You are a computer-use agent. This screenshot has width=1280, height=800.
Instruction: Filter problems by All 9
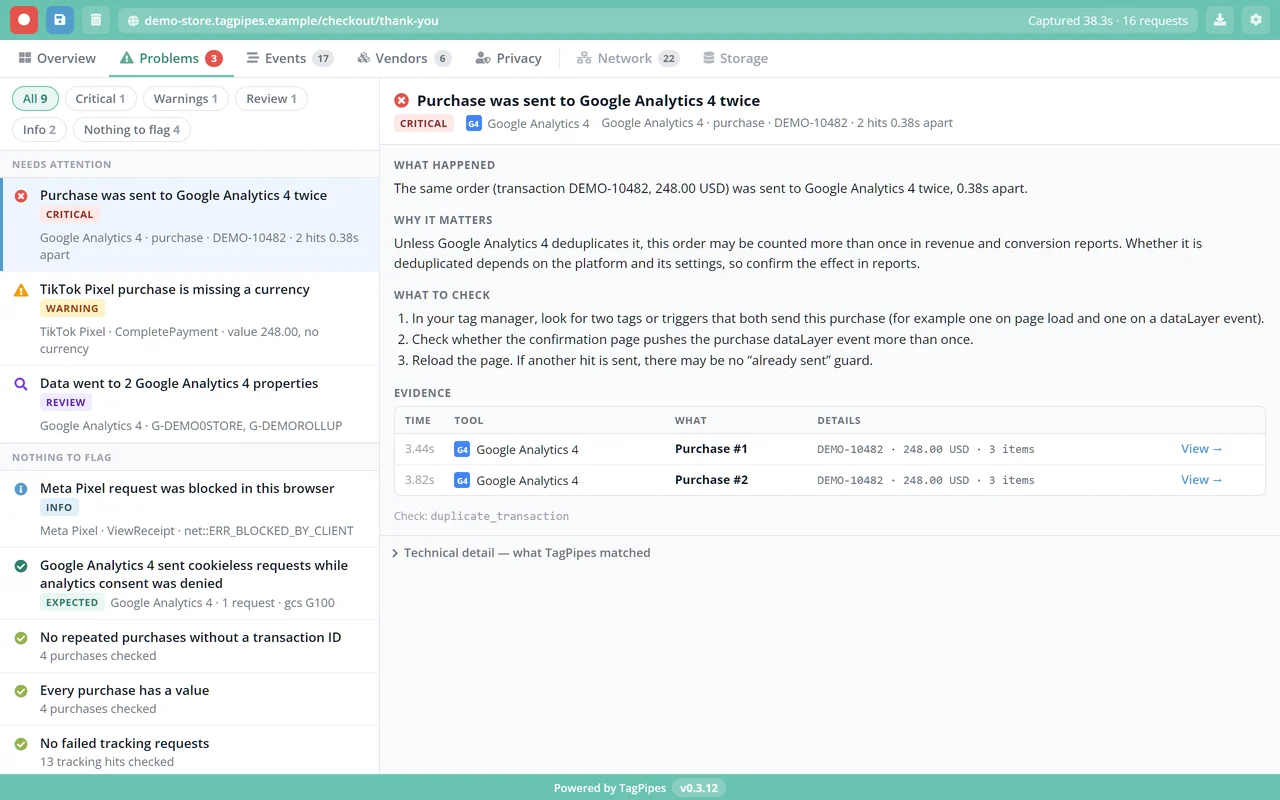[35, 99]
